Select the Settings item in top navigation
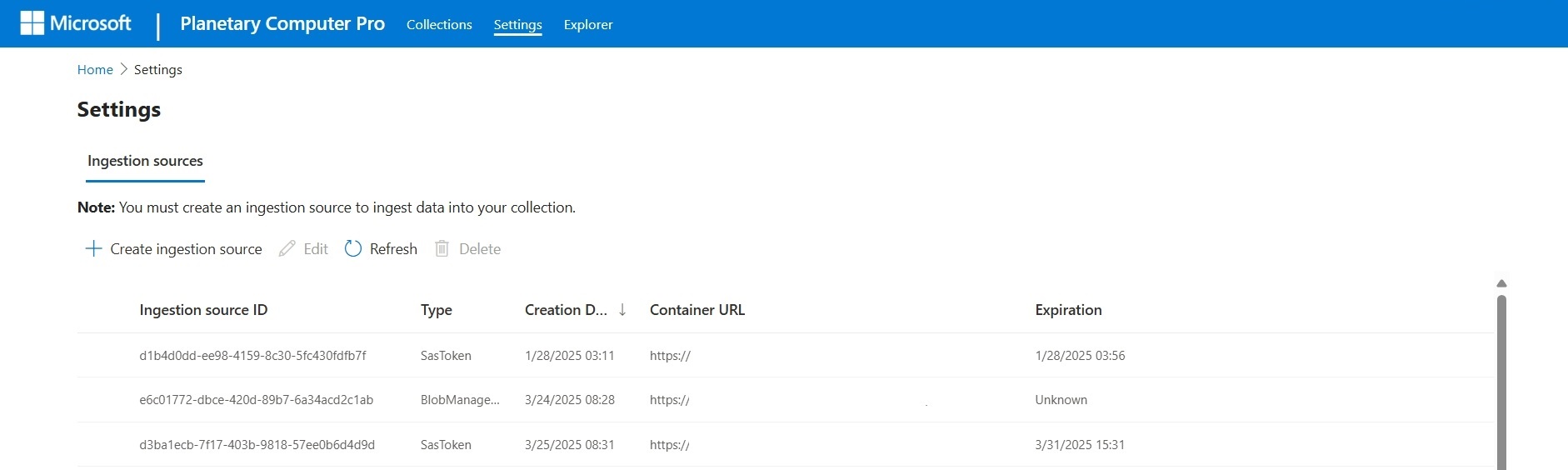Viewport: 1568px width, 470px height. [517, 25]
